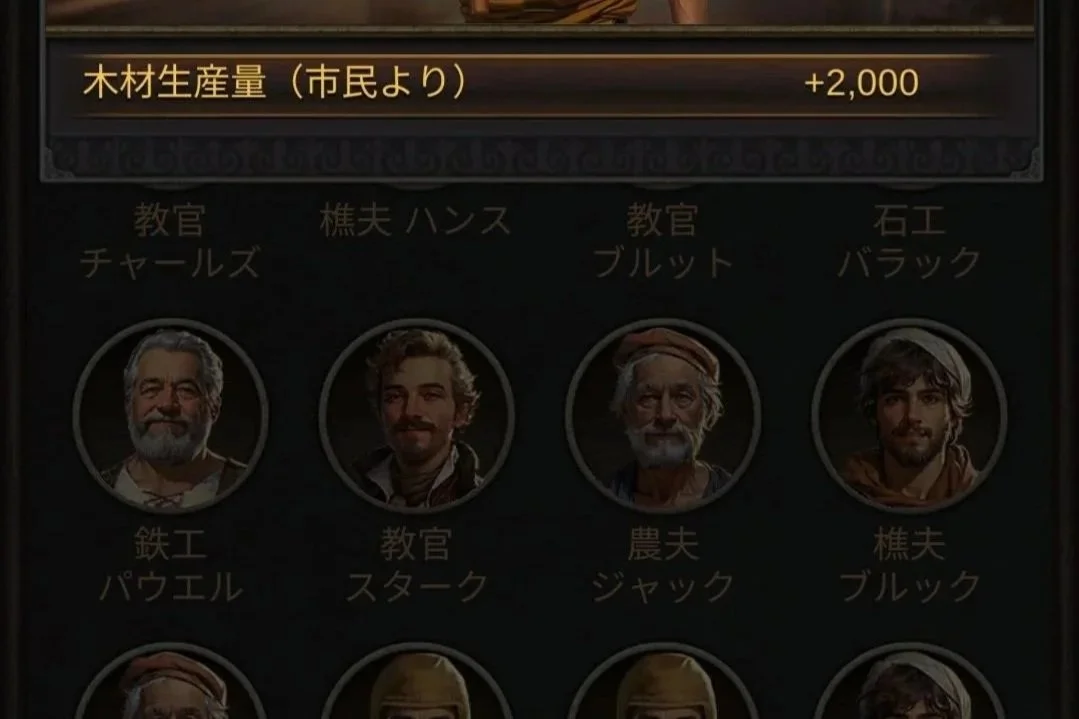Click the 教官 チャールズ name label

[x=170, y=242]
